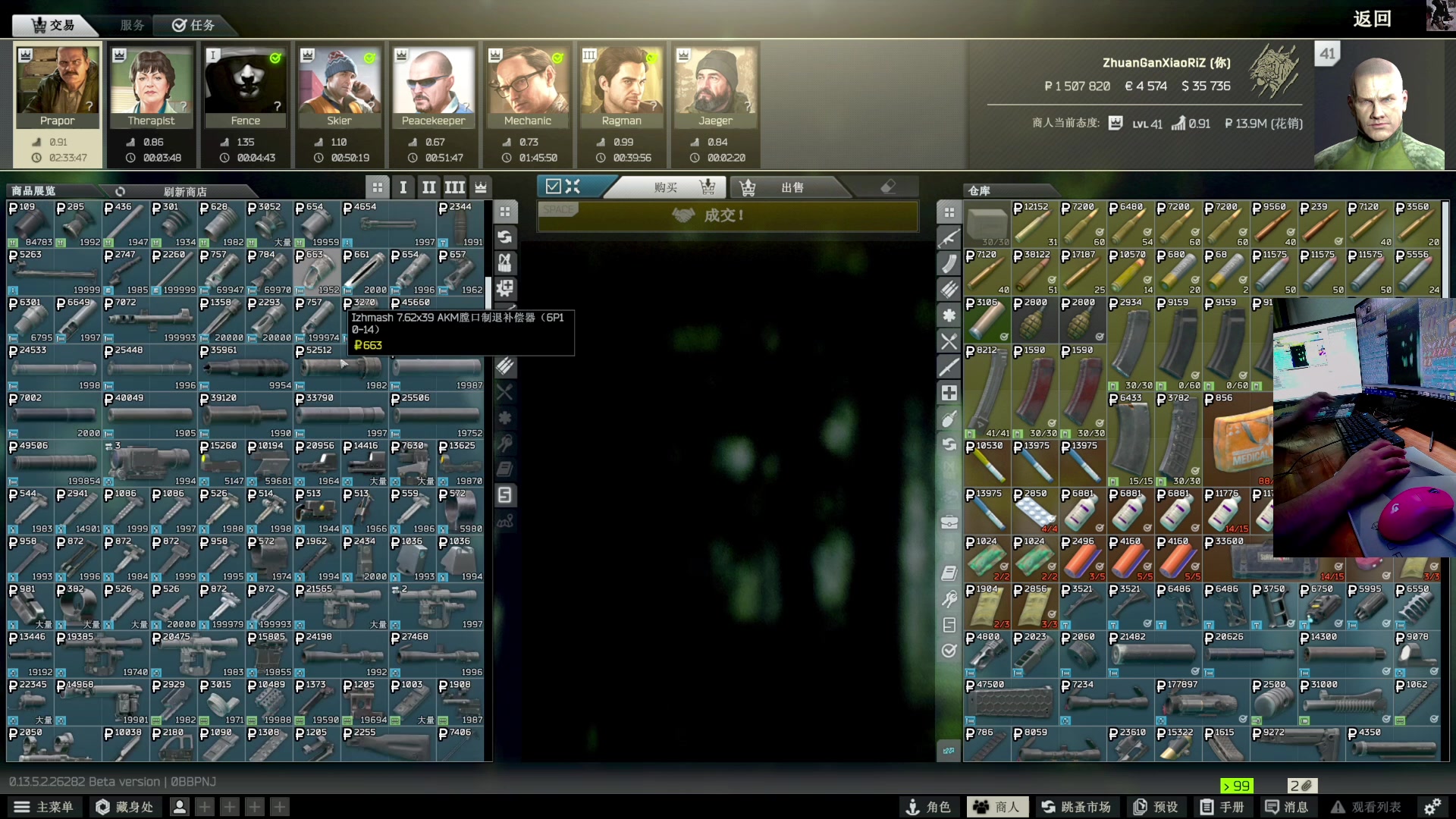Open the 任务 tasks tab
1456x819 pixels.
point(193,25)
